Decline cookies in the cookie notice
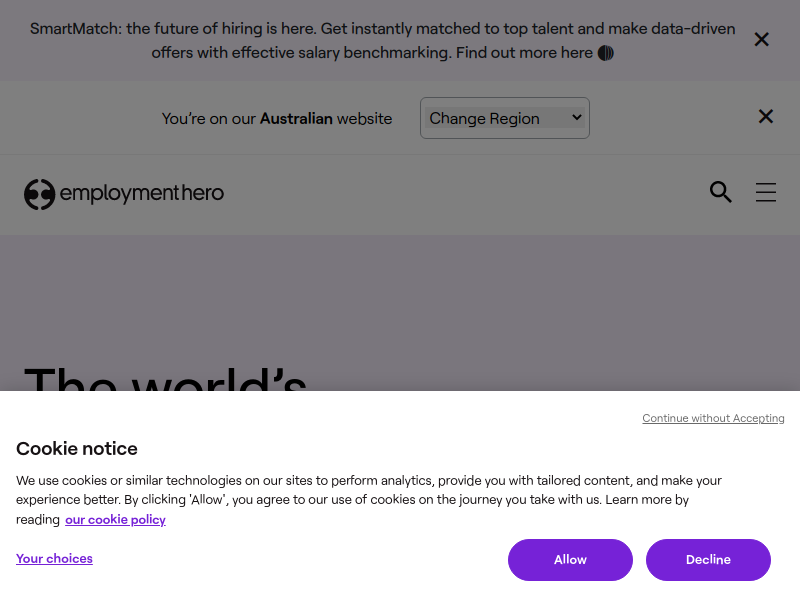800x600 pixels. click(708, 560)
